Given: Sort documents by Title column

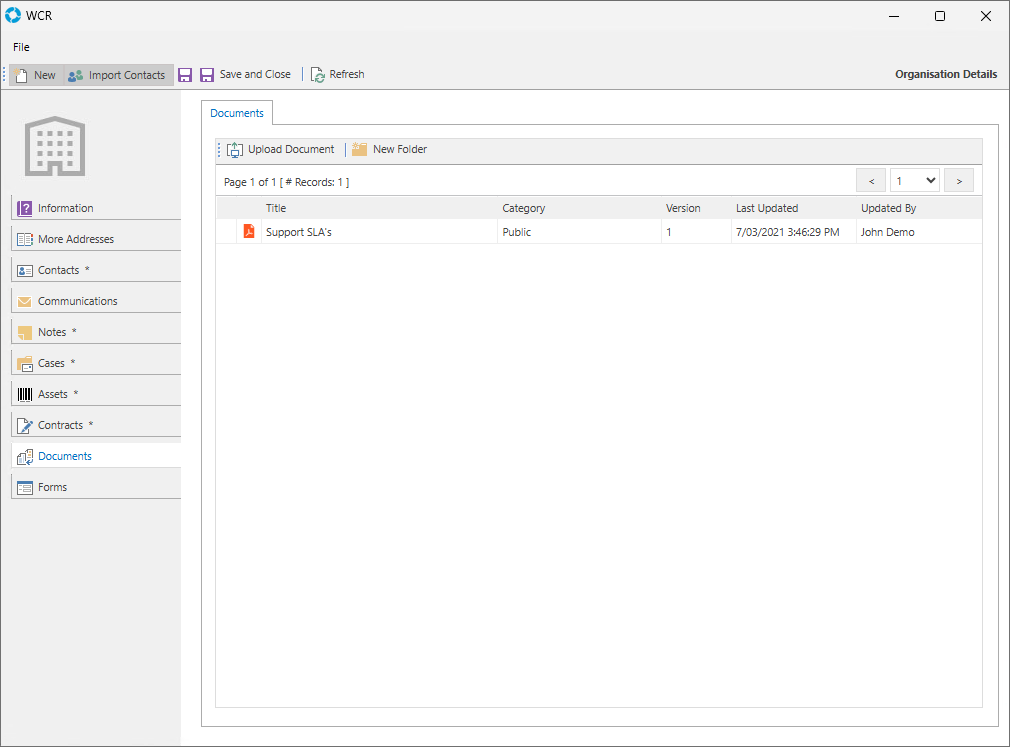Looking at the screenshot, I should pyautogui.click(x=276, y=208).
